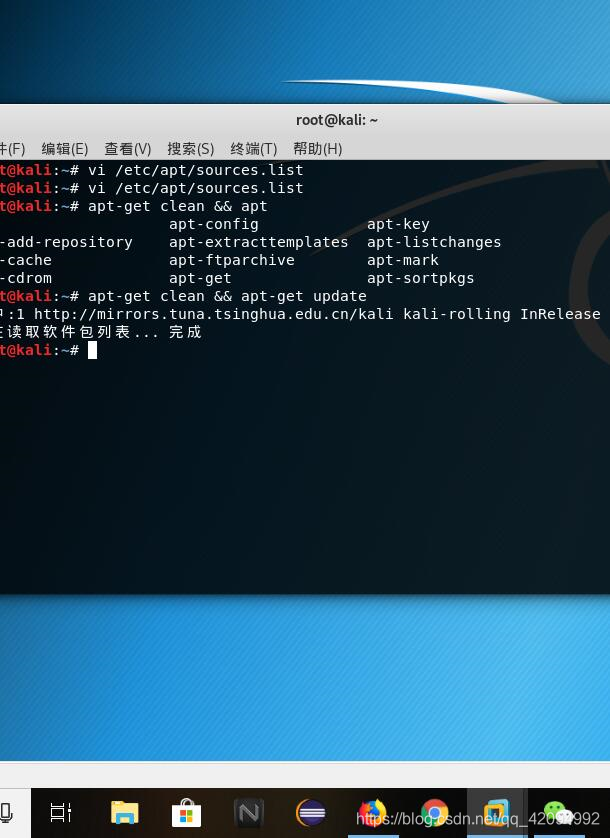This screenshot has width=610, height=838.
Task: Click the apt-config completion entry
Action: coord(214,224)
